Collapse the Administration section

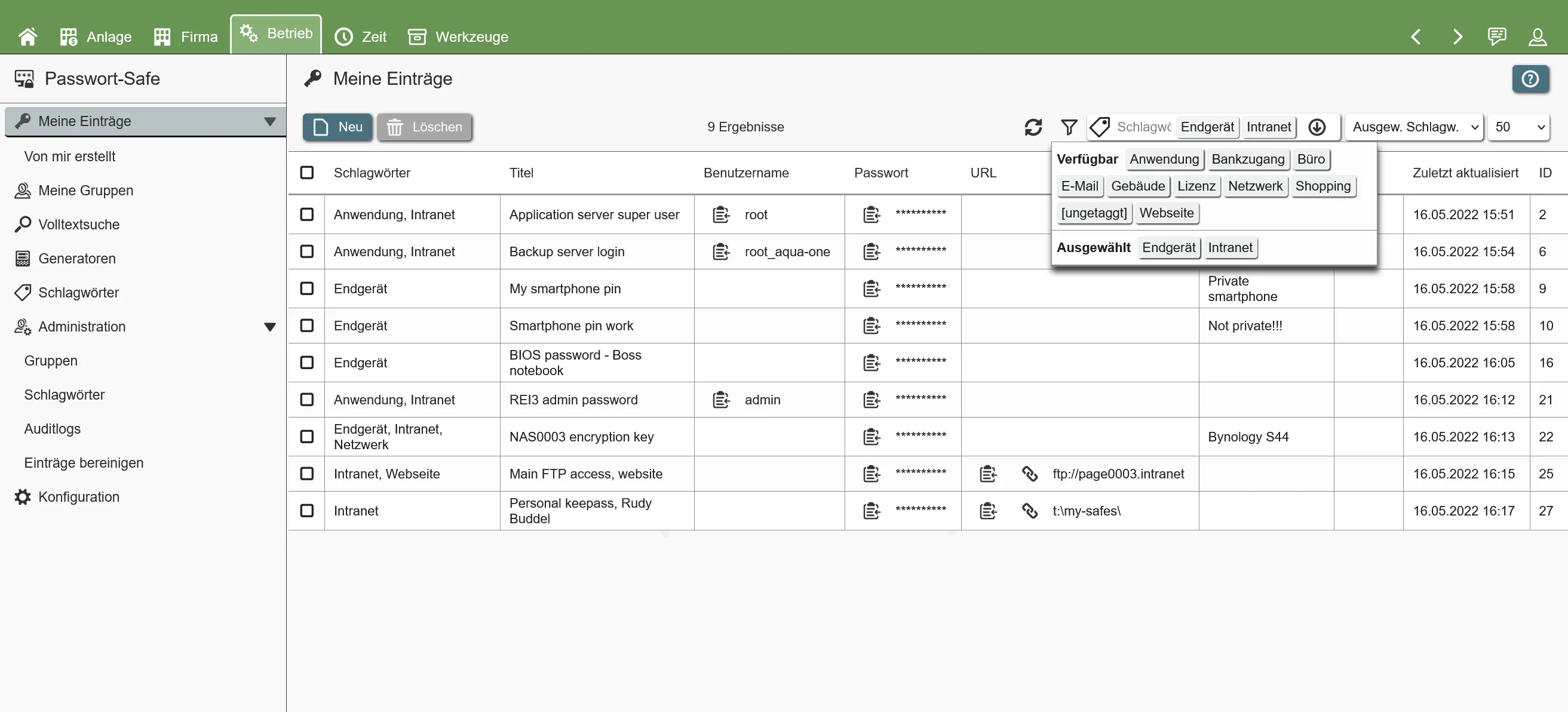271,326
